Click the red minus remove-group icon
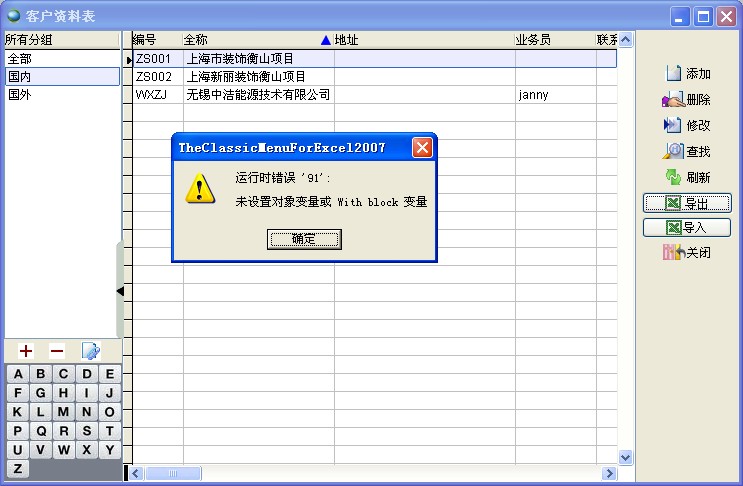Image resolution: width=743 pixels, height=486 pixels. (57, 351)
